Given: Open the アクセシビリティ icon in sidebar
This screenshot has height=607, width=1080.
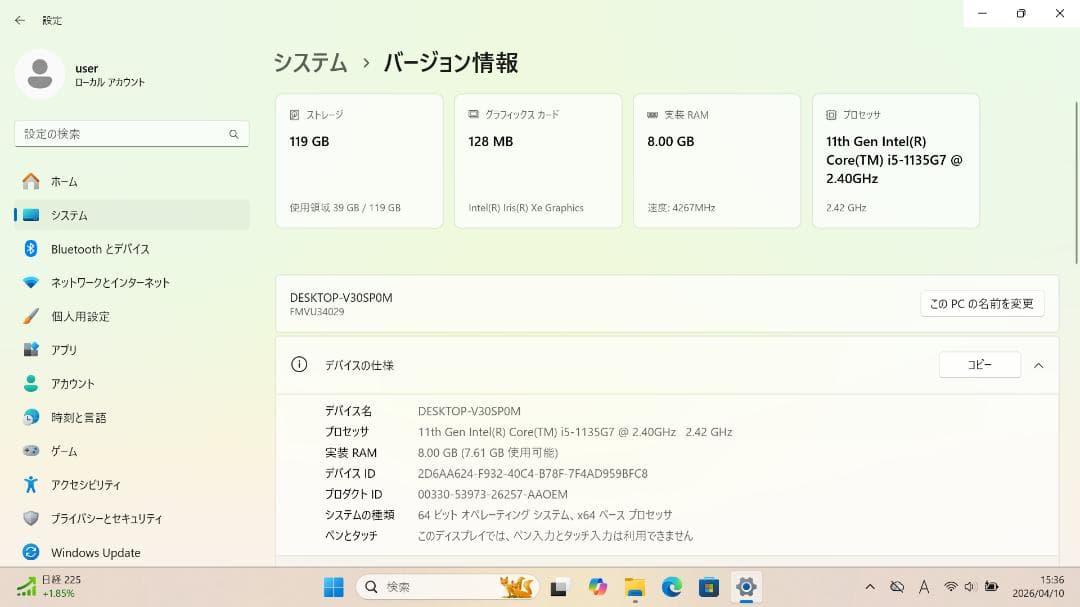Looking at the screenshot, I should (31, 484).
